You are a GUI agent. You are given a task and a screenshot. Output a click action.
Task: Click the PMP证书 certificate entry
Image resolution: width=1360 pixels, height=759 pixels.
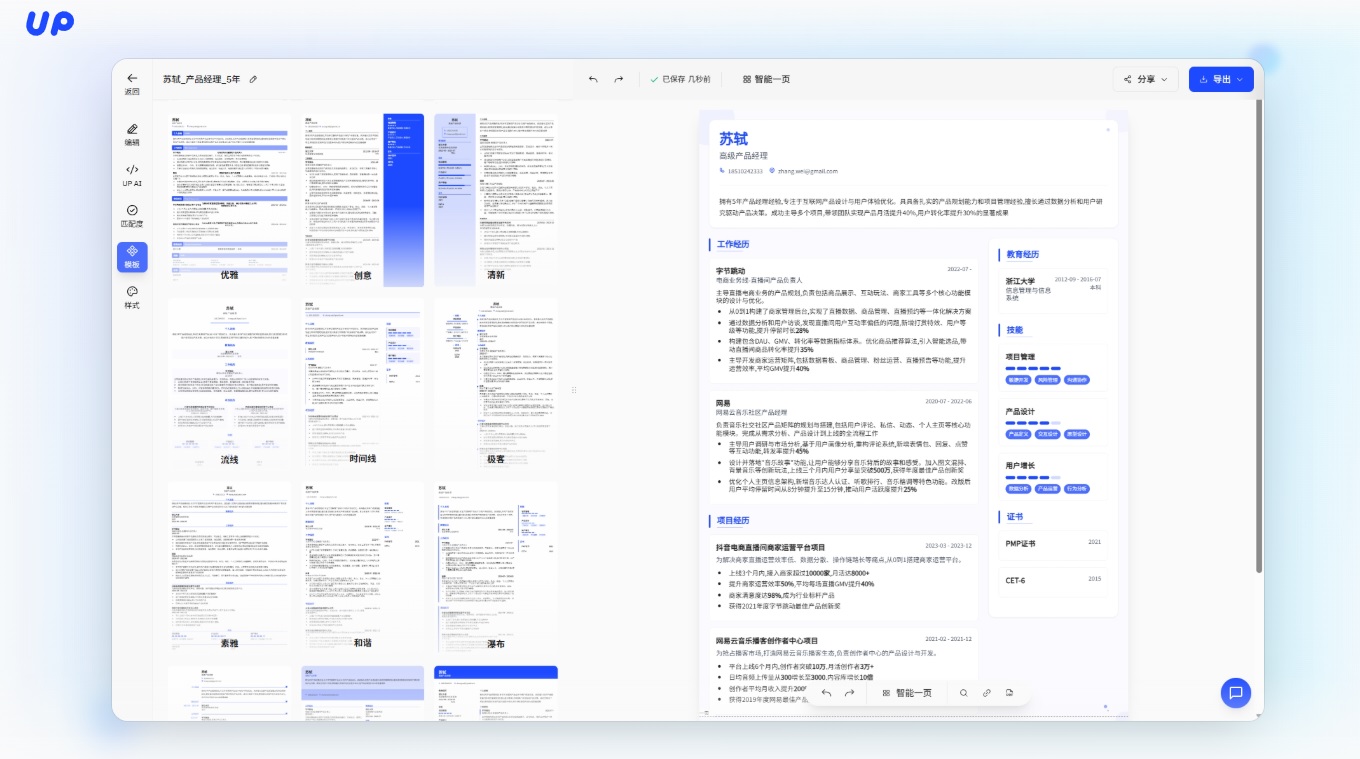[1020, 544]
